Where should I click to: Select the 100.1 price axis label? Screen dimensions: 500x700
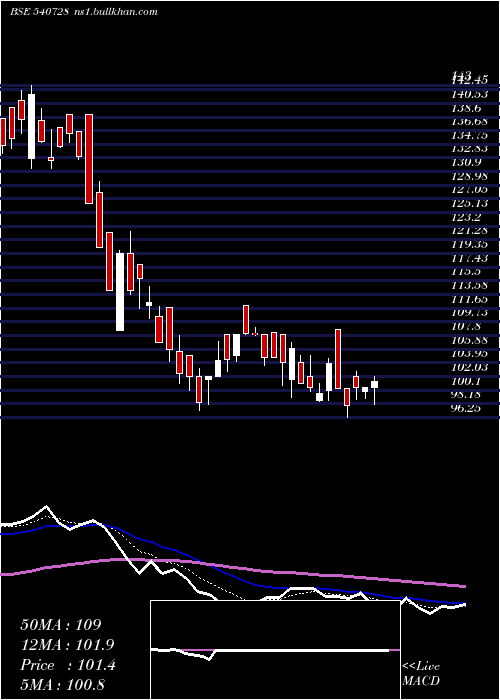[465, 381]
